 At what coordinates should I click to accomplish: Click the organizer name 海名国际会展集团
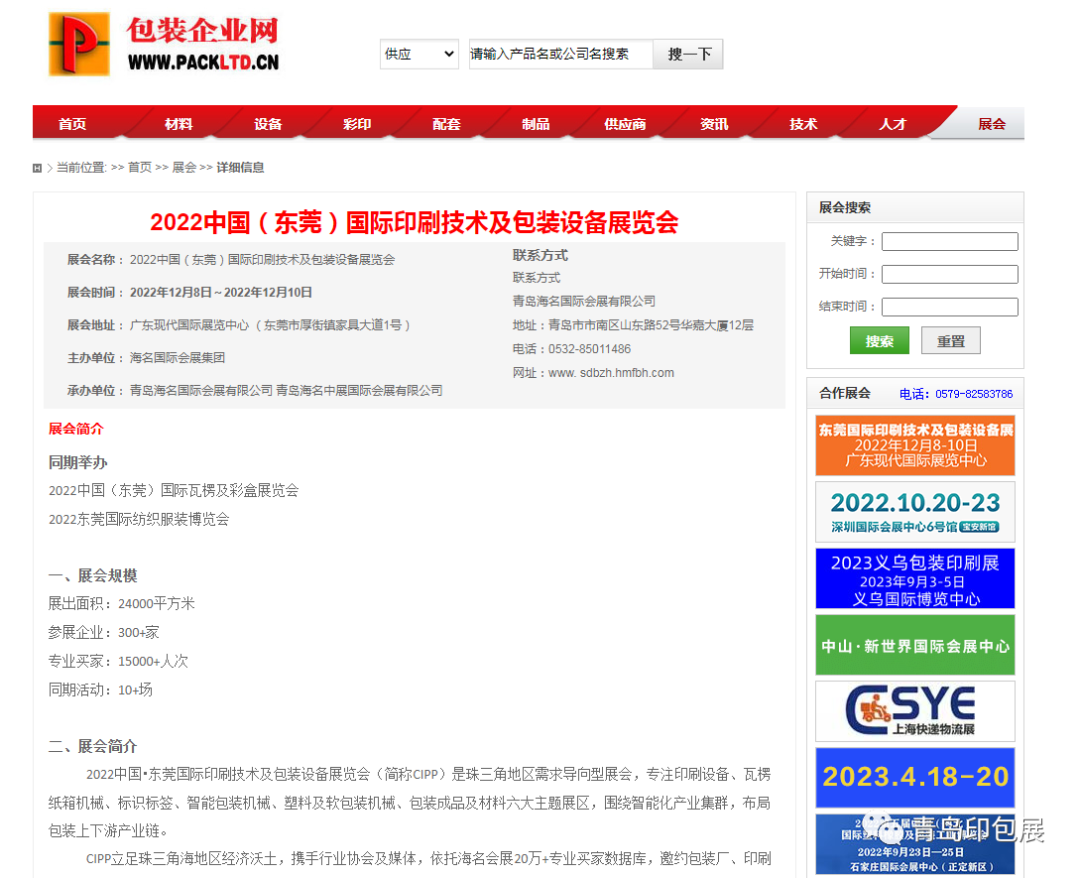coord(177,357)
